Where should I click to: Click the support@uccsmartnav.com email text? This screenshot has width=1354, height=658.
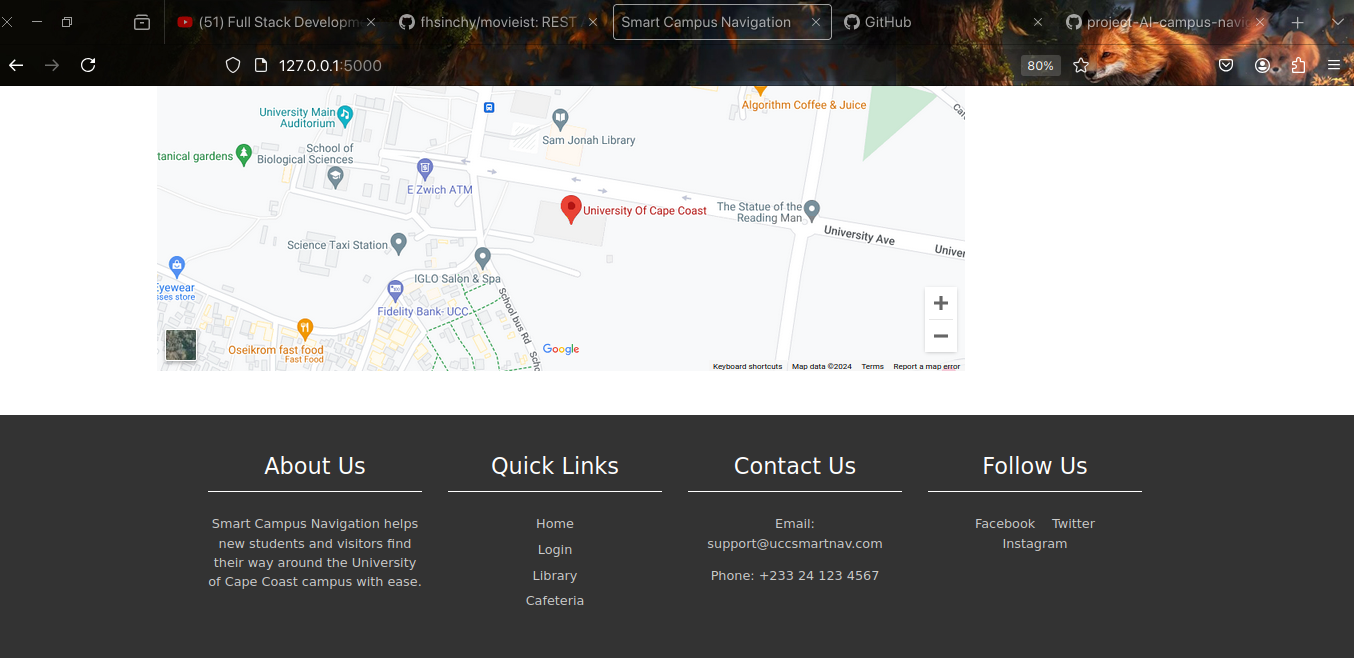coord(795,544)
